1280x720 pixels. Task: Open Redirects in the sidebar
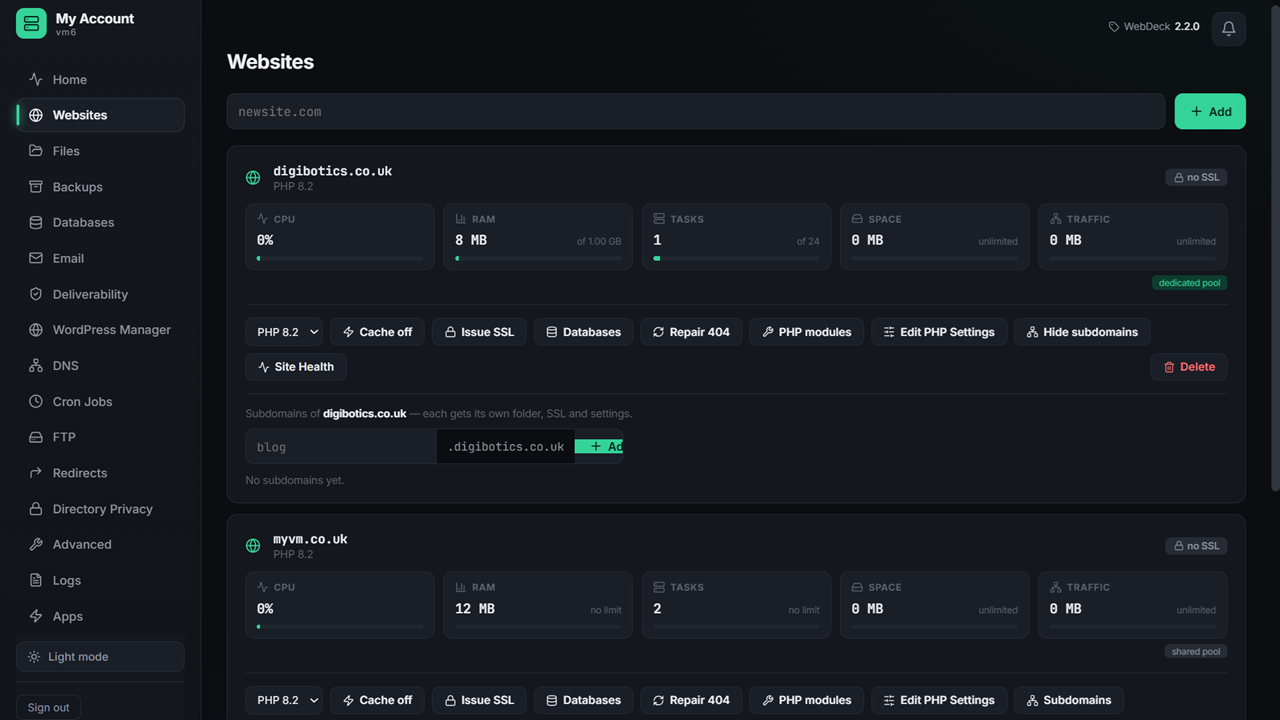100,473
